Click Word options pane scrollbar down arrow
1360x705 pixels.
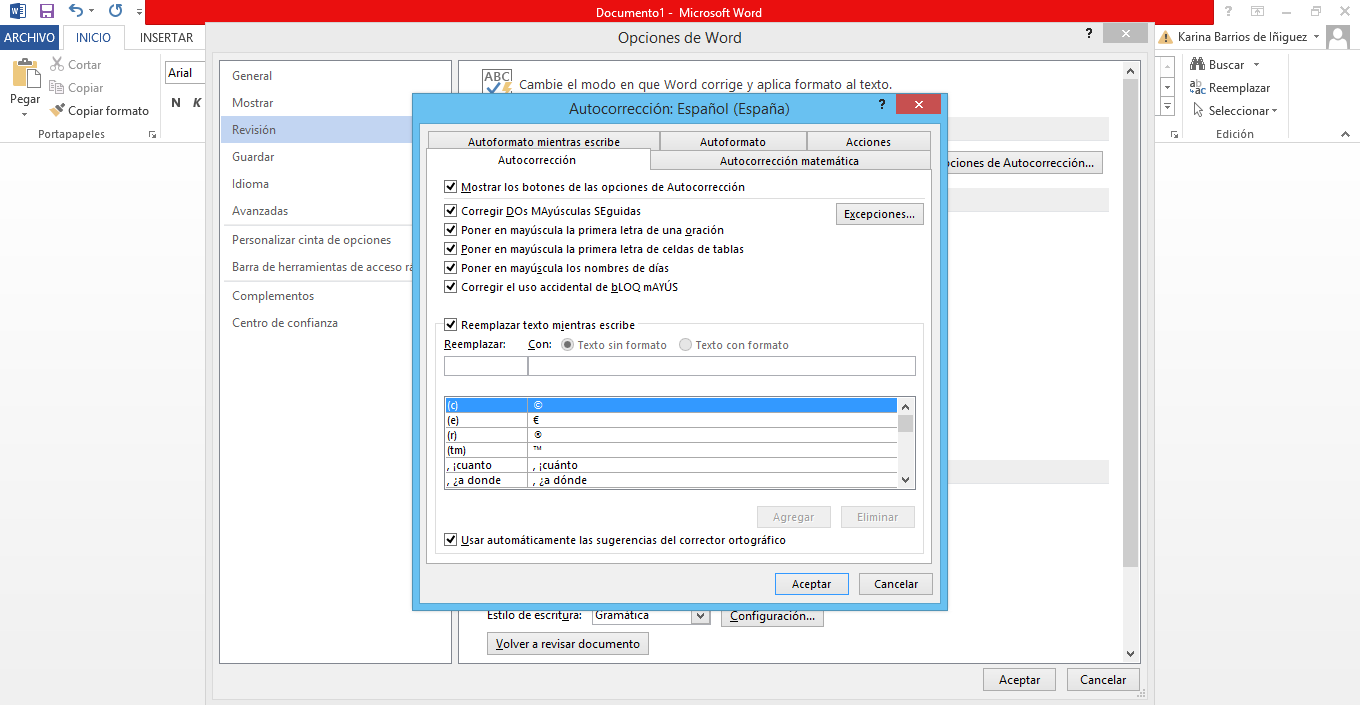point(1131,654)
